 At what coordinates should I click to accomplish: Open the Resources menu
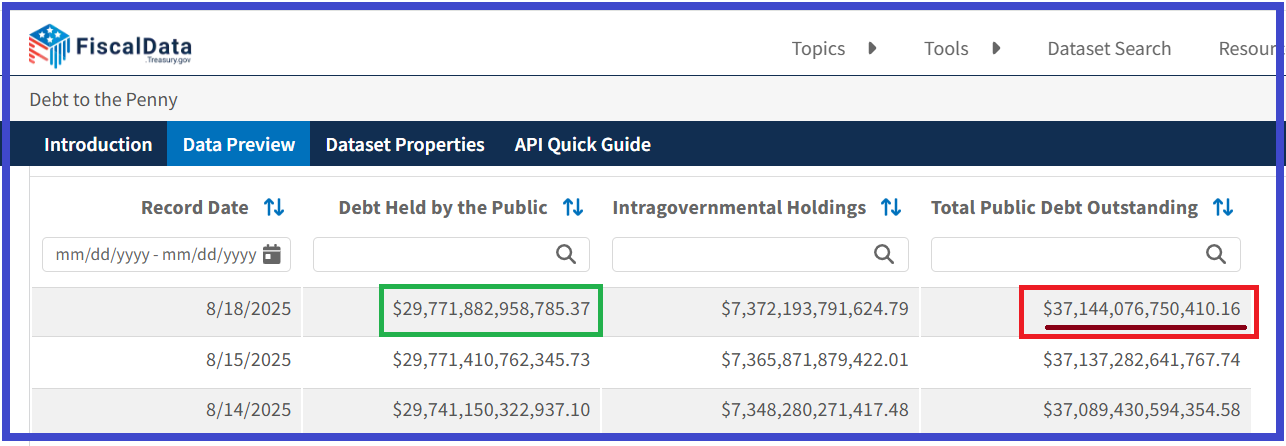tap(1250, 48)
